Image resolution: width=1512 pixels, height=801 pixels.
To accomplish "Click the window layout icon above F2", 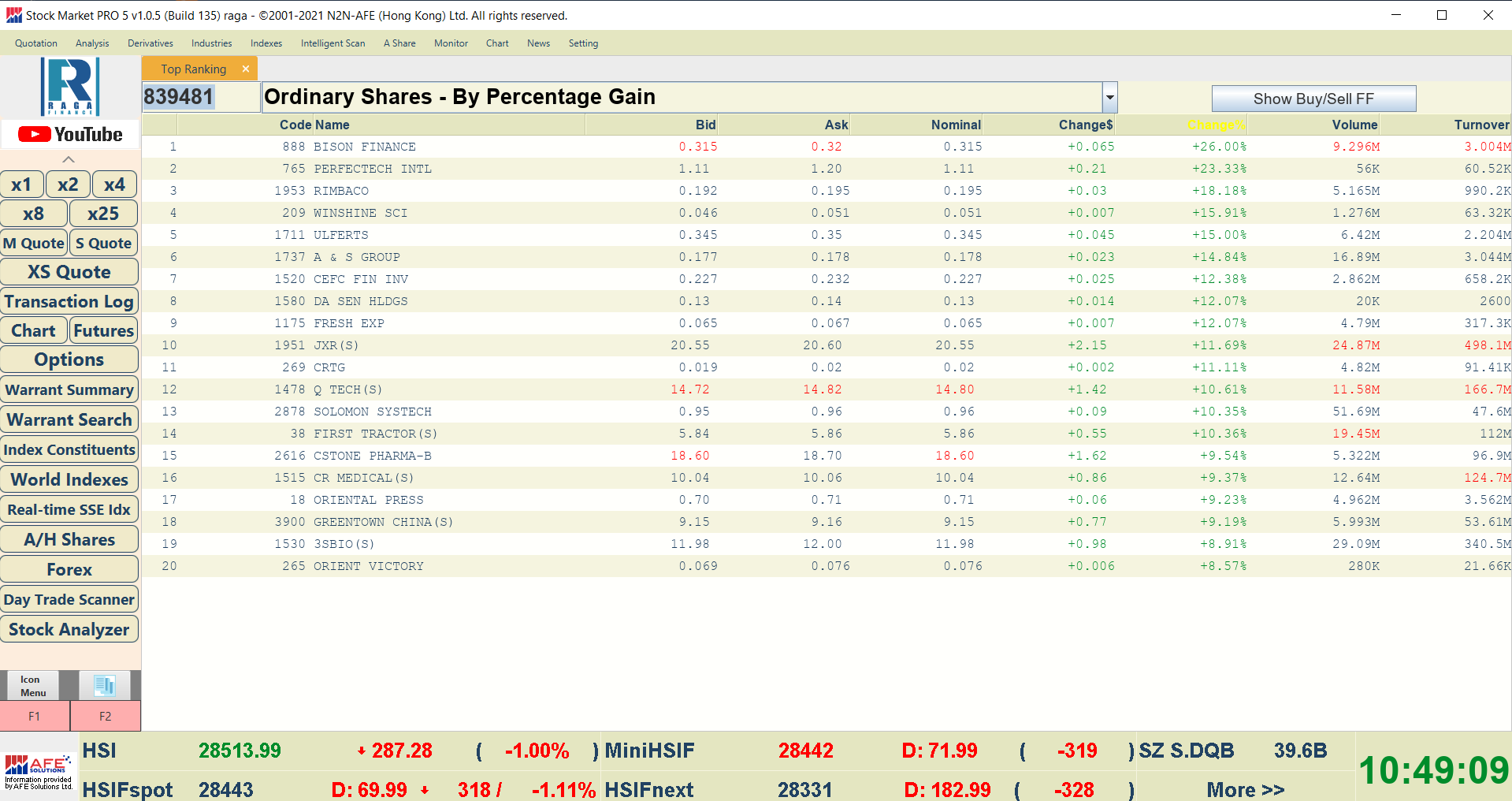I will point(104,685).
